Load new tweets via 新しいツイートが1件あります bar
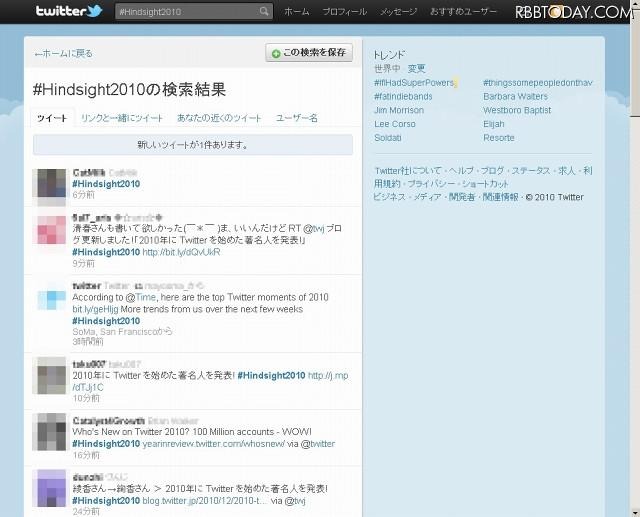This screenshot has width=640, height=517. pyautogui.click(x=193, y=145)
